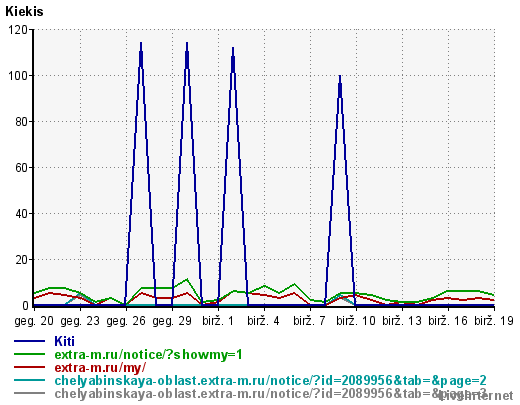Click the LiveInternet watermark logo
The image size is (520, 405).
476,396
